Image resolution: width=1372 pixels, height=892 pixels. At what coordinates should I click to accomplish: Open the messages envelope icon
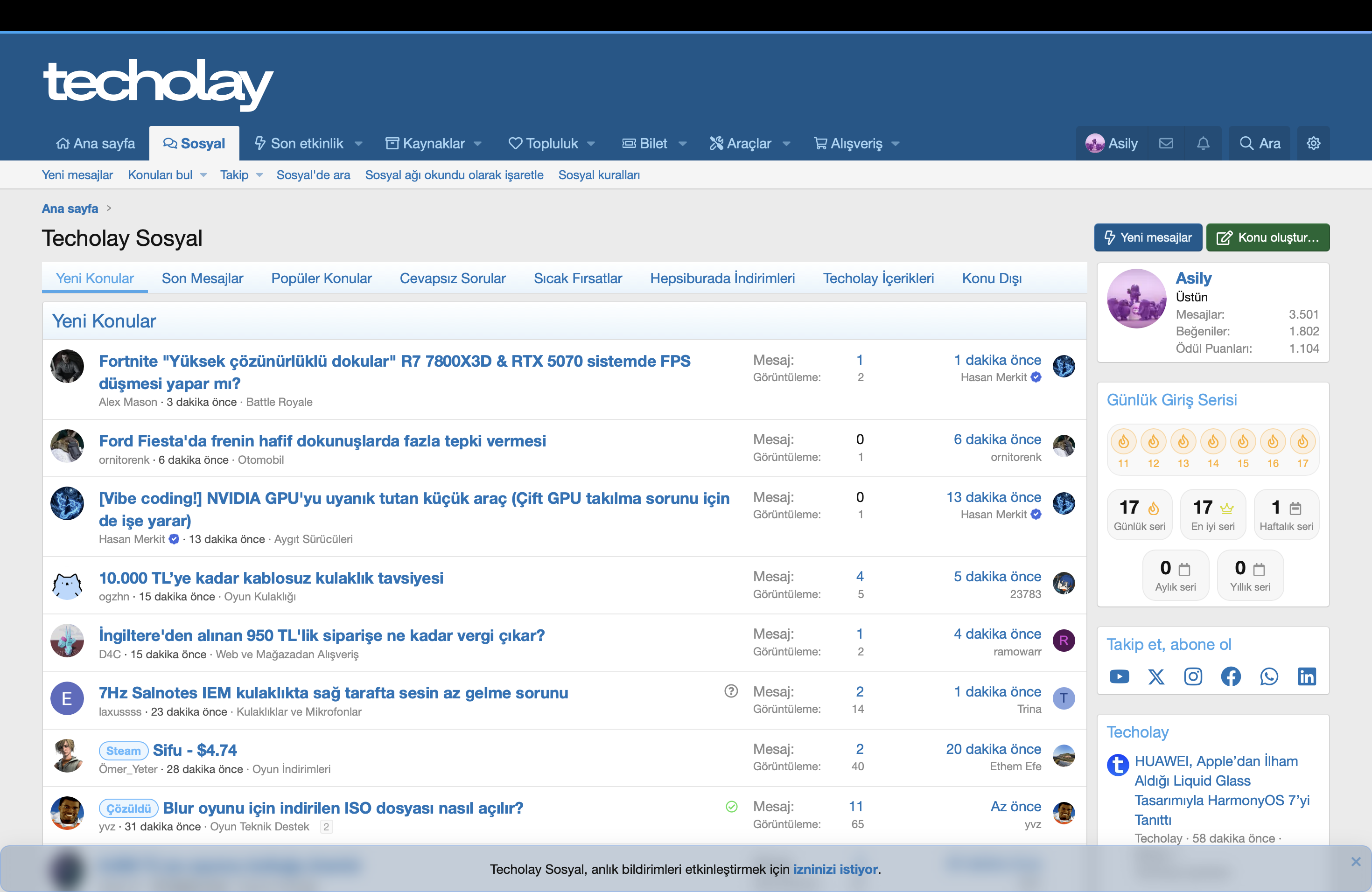point(1166,143)
